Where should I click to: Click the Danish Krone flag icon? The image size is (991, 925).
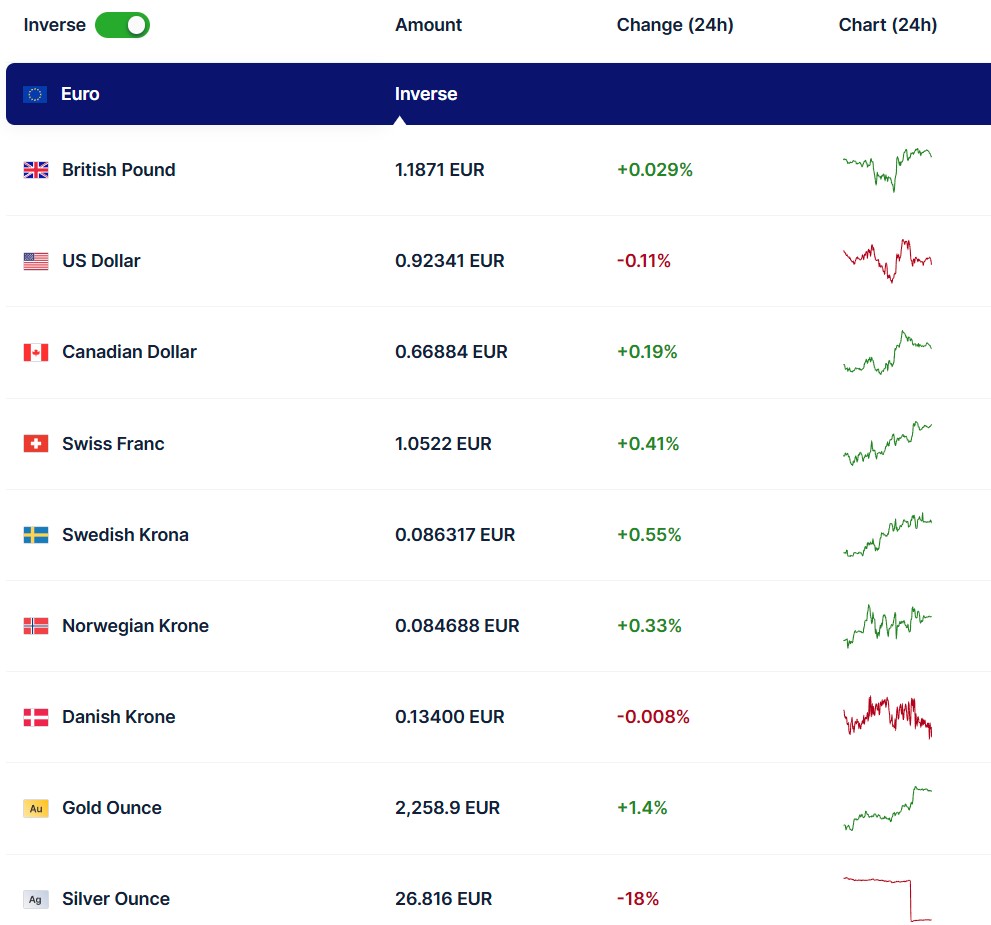pyautogui.click(x=36, y=717)
